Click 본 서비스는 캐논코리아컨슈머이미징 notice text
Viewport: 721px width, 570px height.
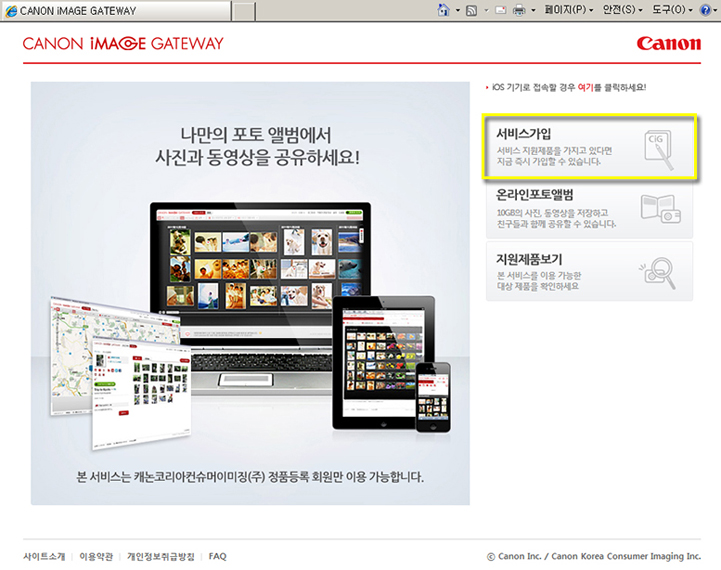[250, 477]
